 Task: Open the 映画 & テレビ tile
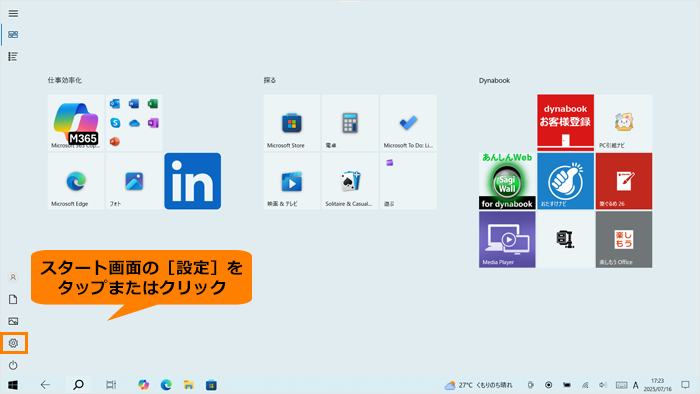click(292, 181)
